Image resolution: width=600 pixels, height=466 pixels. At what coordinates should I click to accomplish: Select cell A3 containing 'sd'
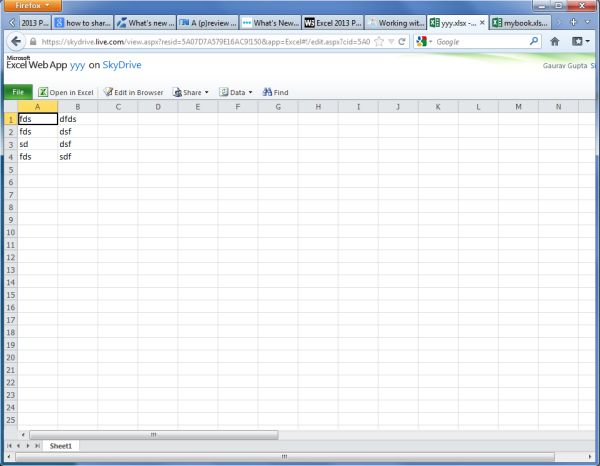coord(38,144)
